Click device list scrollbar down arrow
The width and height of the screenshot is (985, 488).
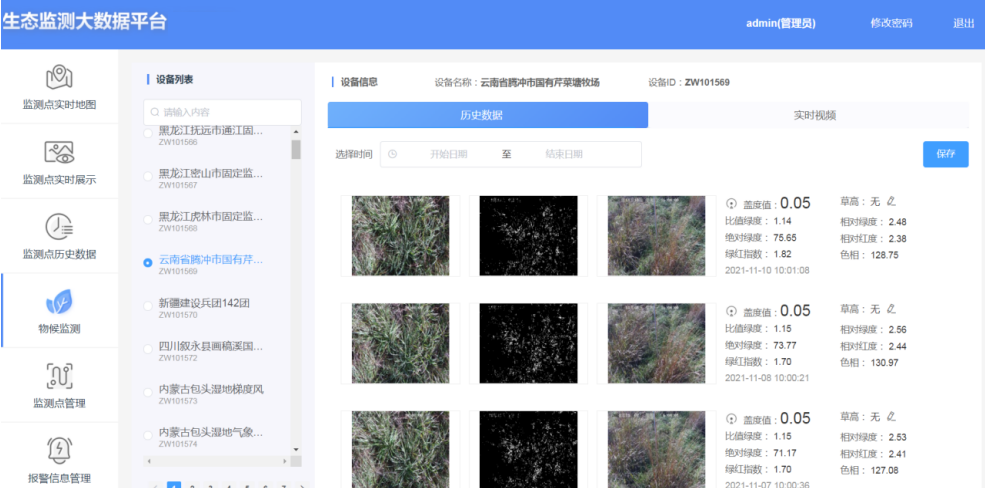point(296,450)
